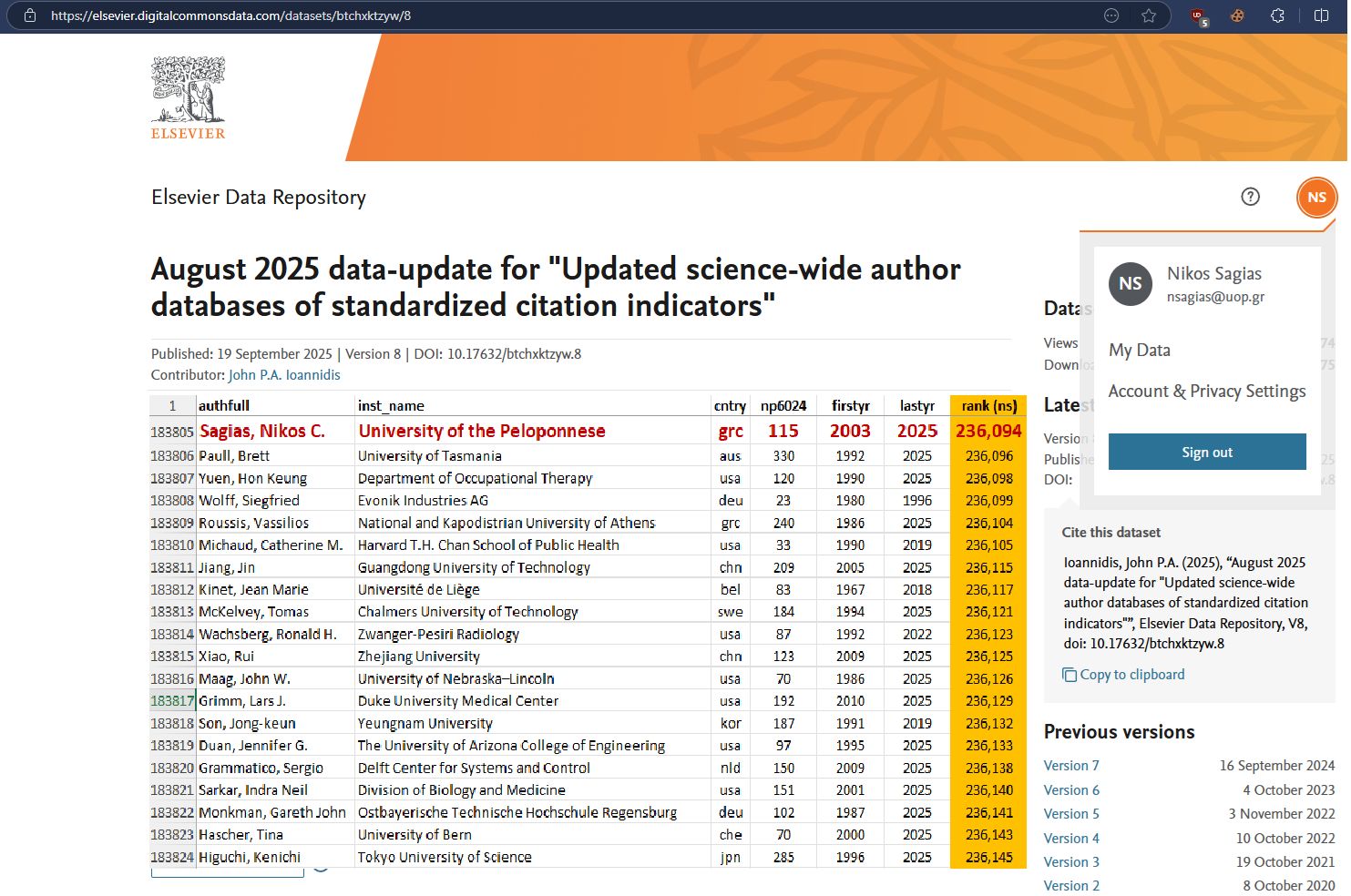Open Version 7 of the dataset
1351x896 pixels.
(1071, 766)
